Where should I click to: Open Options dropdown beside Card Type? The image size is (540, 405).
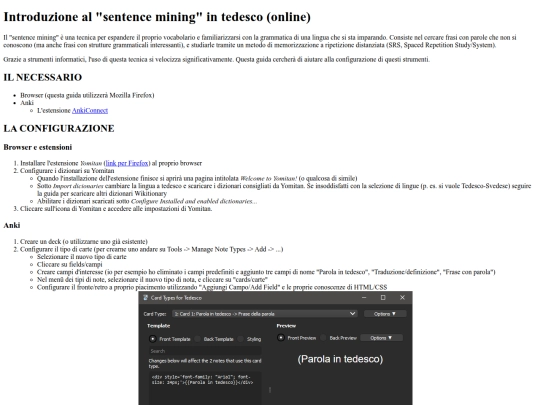pyautogui.click(x=385, y=314)
